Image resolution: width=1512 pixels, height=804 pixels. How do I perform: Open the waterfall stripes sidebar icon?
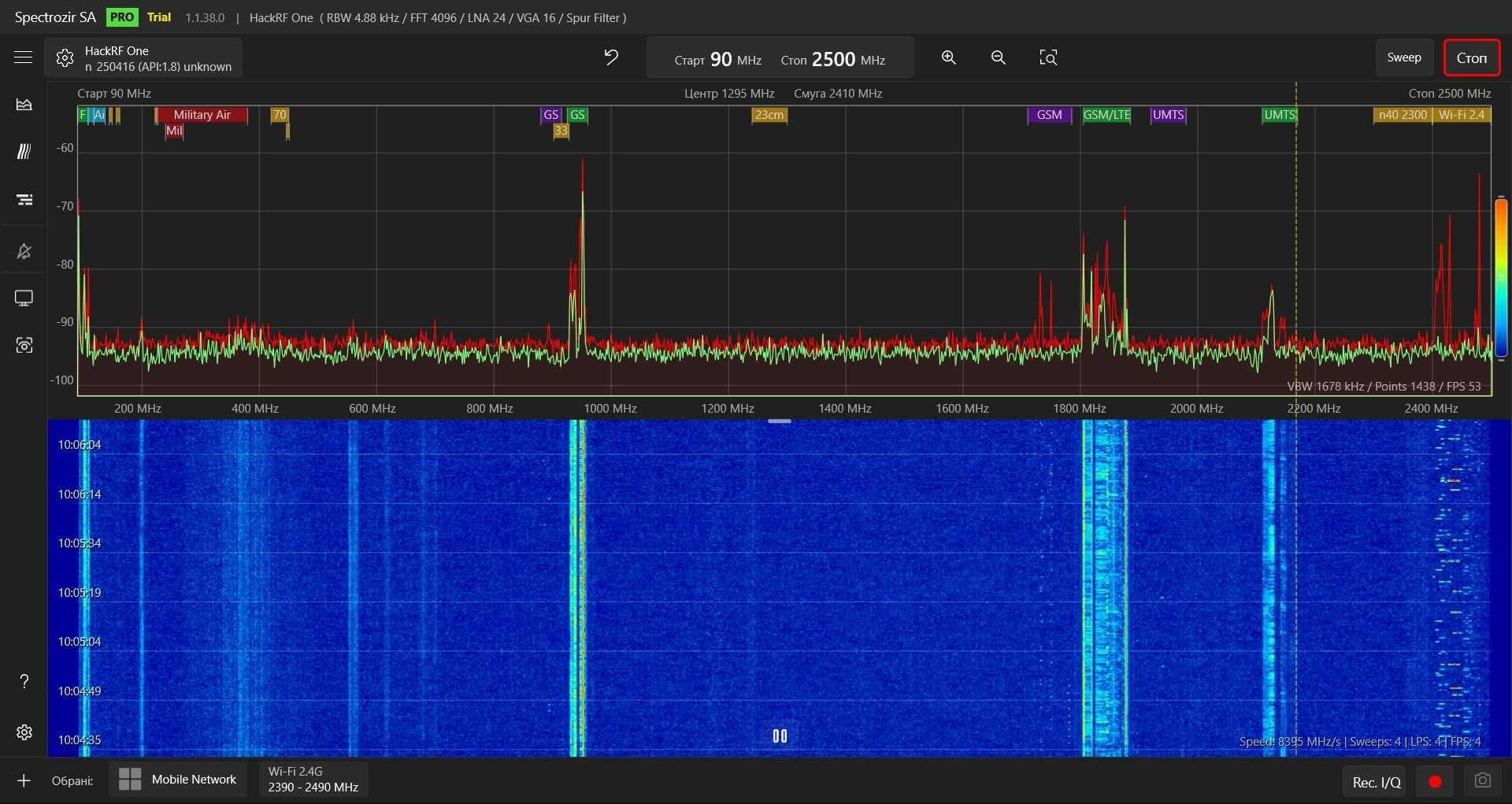click(x=24, y=151)
